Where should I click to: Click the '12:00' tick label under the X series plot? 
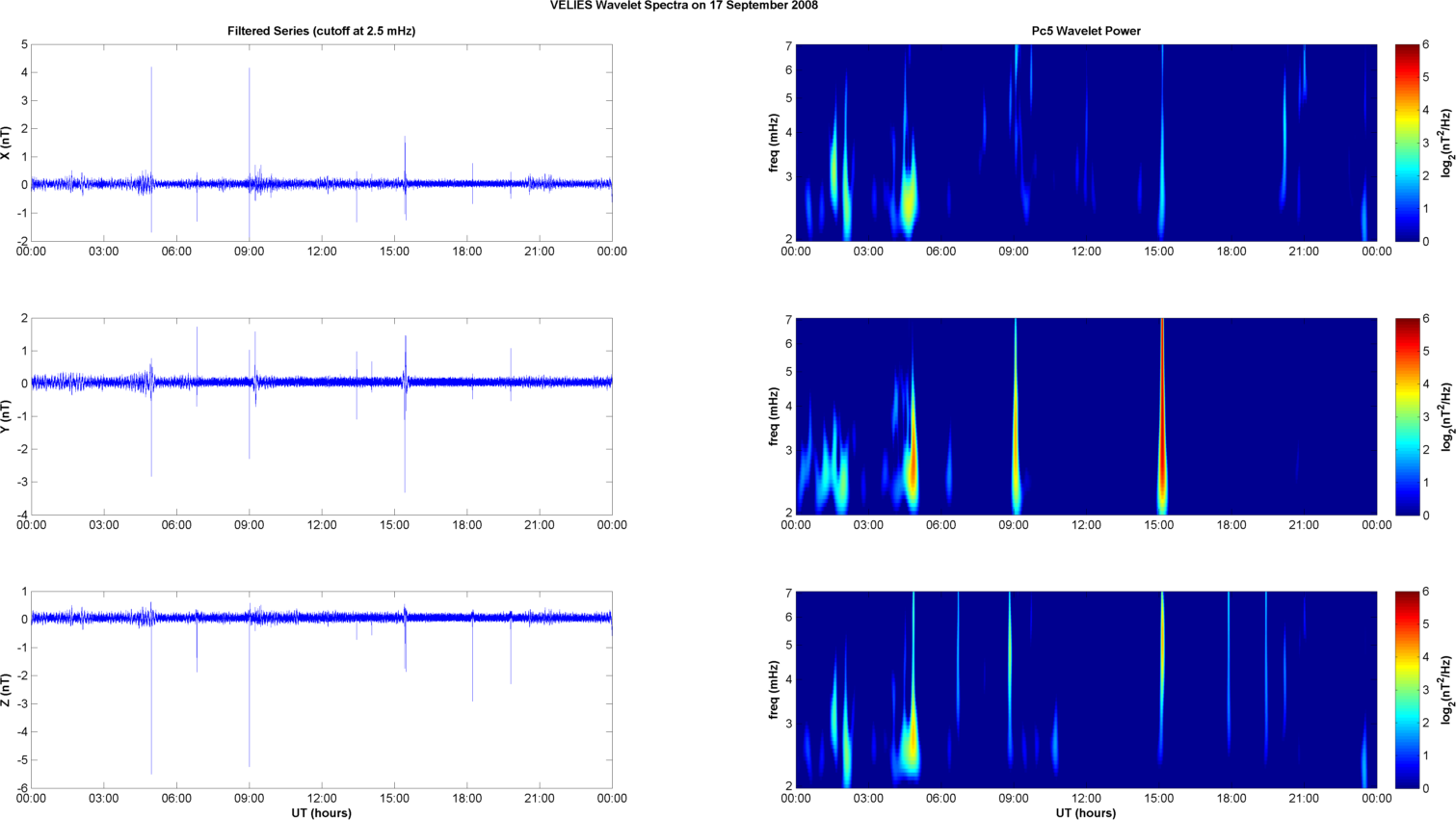click(322, 251)
